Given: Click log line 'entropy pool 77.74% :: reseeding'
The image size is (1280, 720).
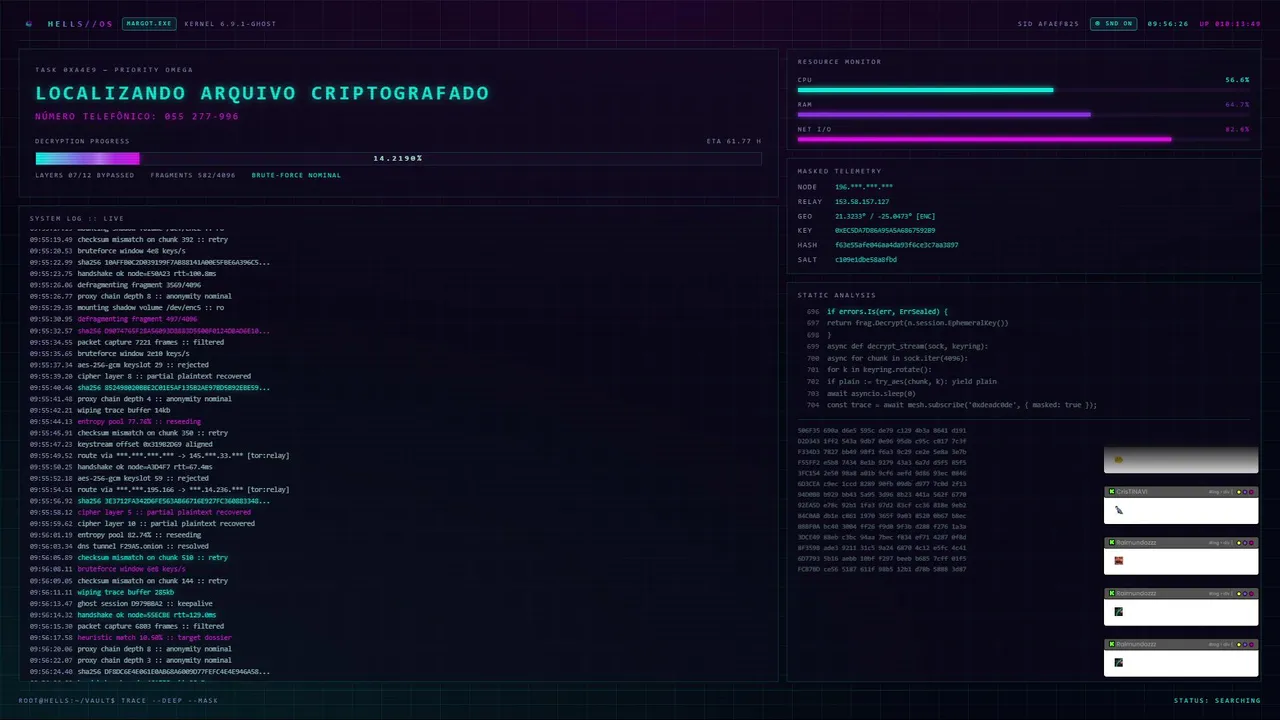Looking at the screenshot, I should [x=139, y=421].
